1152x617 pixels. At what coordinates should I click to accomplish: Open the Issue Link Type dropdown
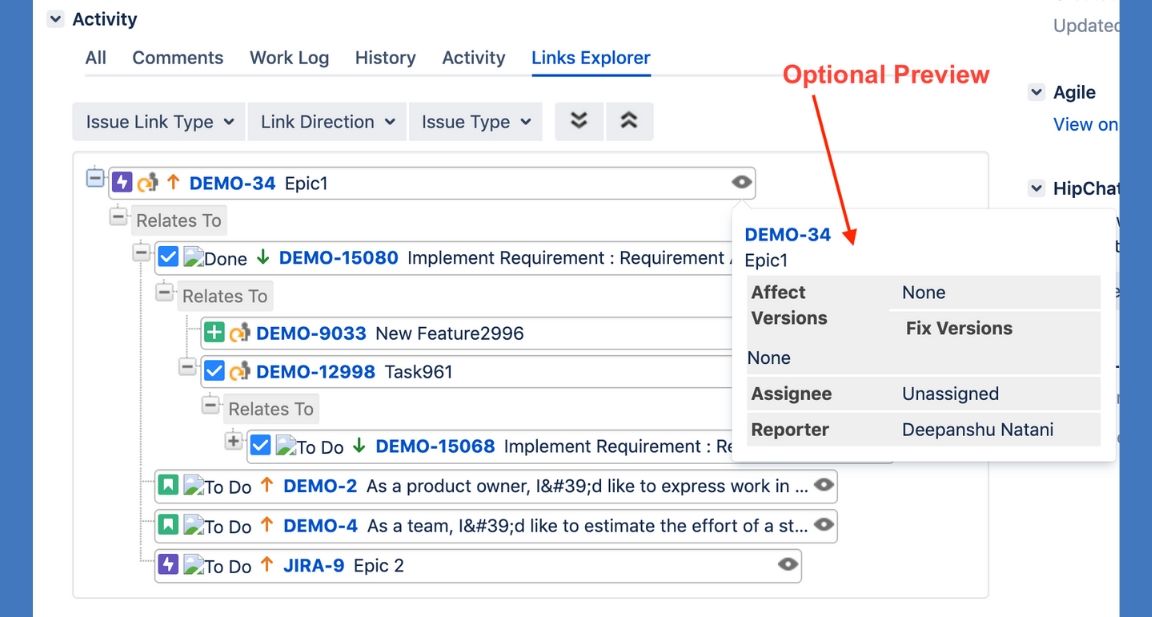coord(159,122)
